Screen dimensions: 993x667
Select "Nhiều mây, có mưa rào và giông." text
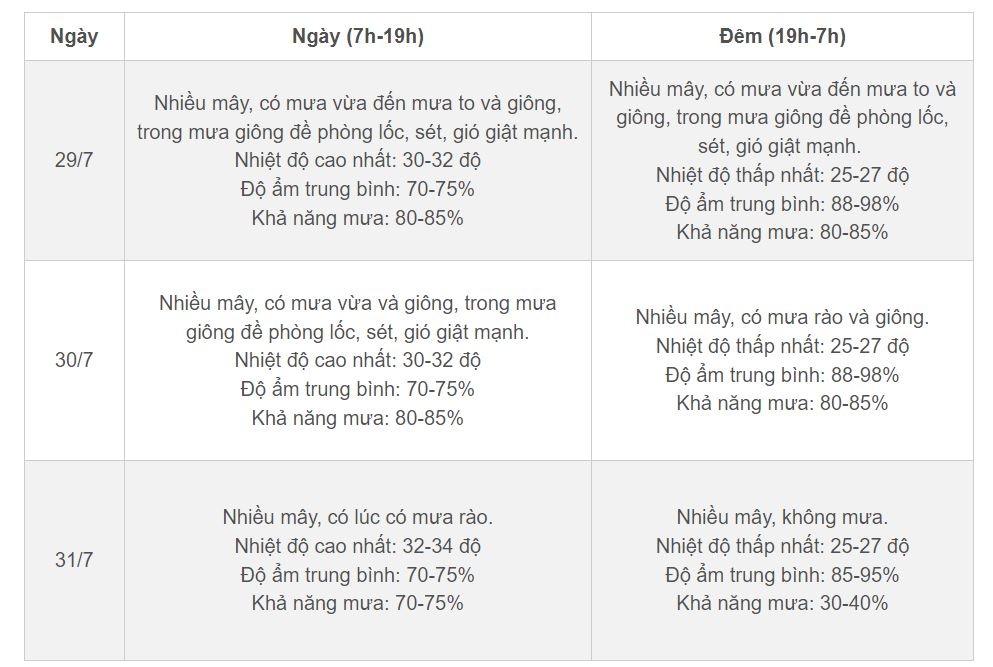(782, 317)
